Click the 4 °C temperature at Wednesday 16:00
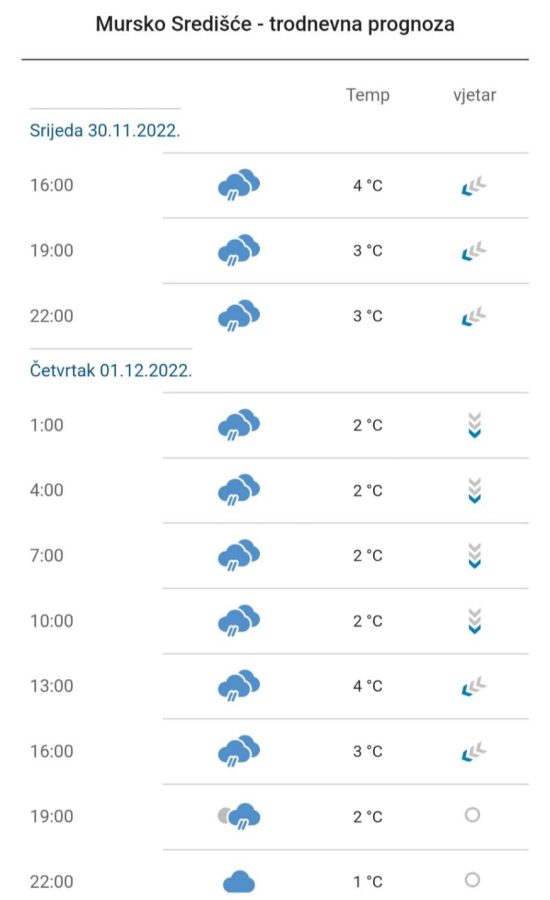Viewport: 550px width, 900px height. [x=367, y=185]
